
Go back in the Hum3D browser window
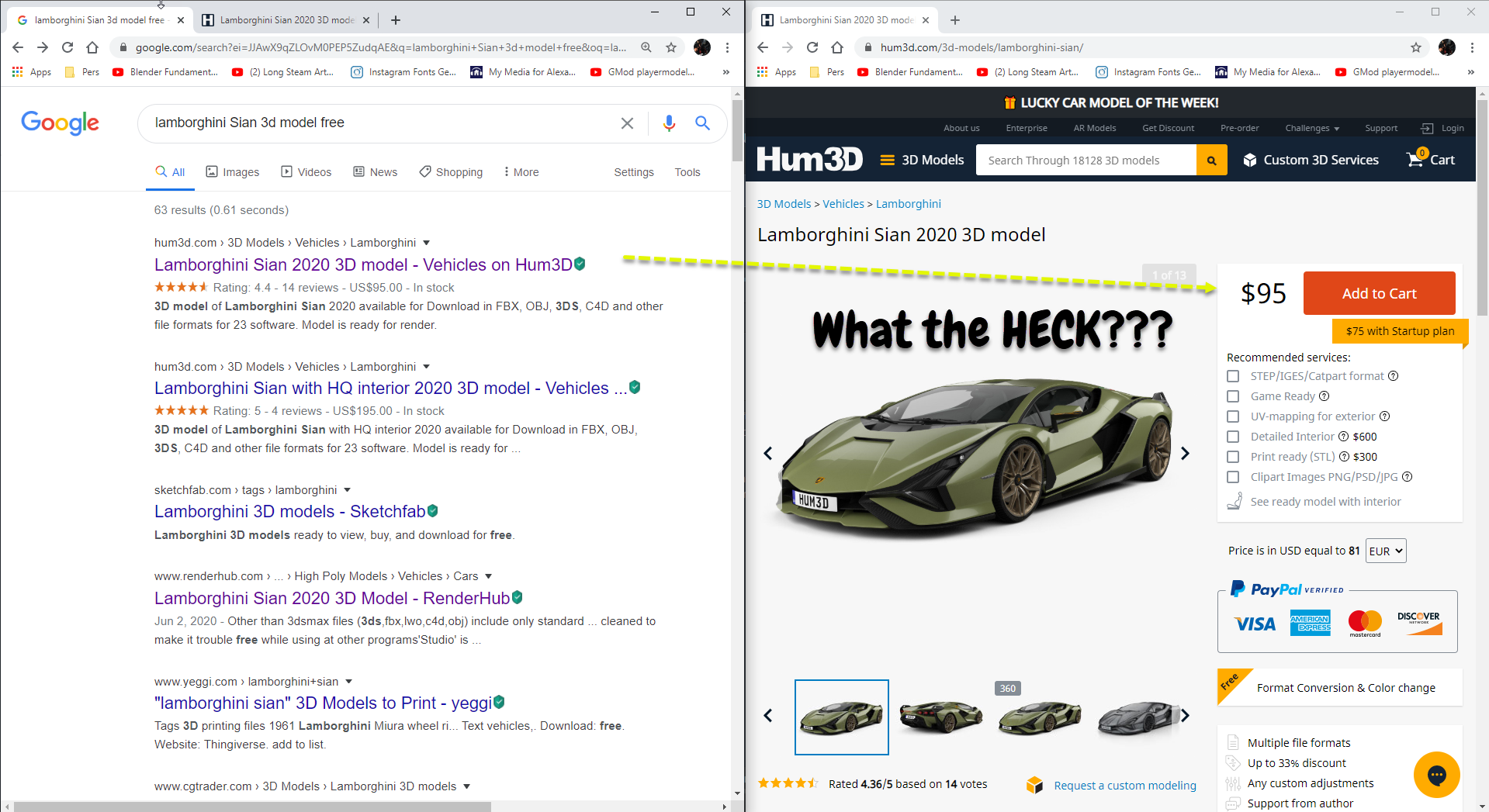click(x=763, y=47)
